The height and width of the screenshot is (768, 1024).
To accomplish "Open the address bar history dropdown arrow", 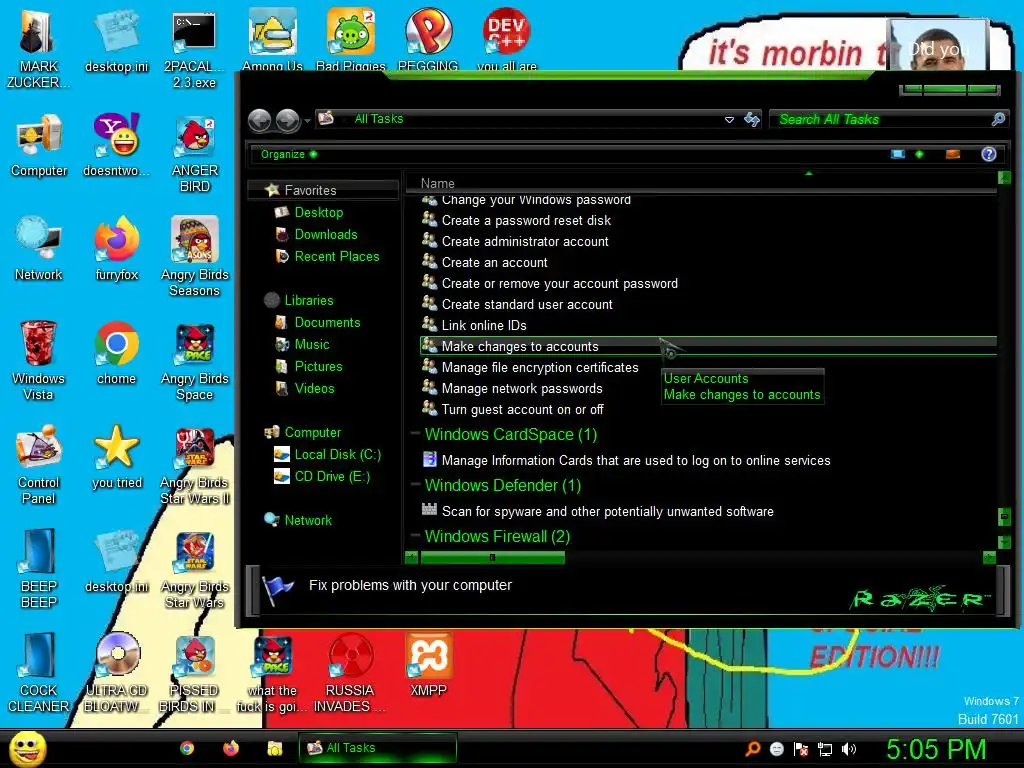I will pos(729,120).
